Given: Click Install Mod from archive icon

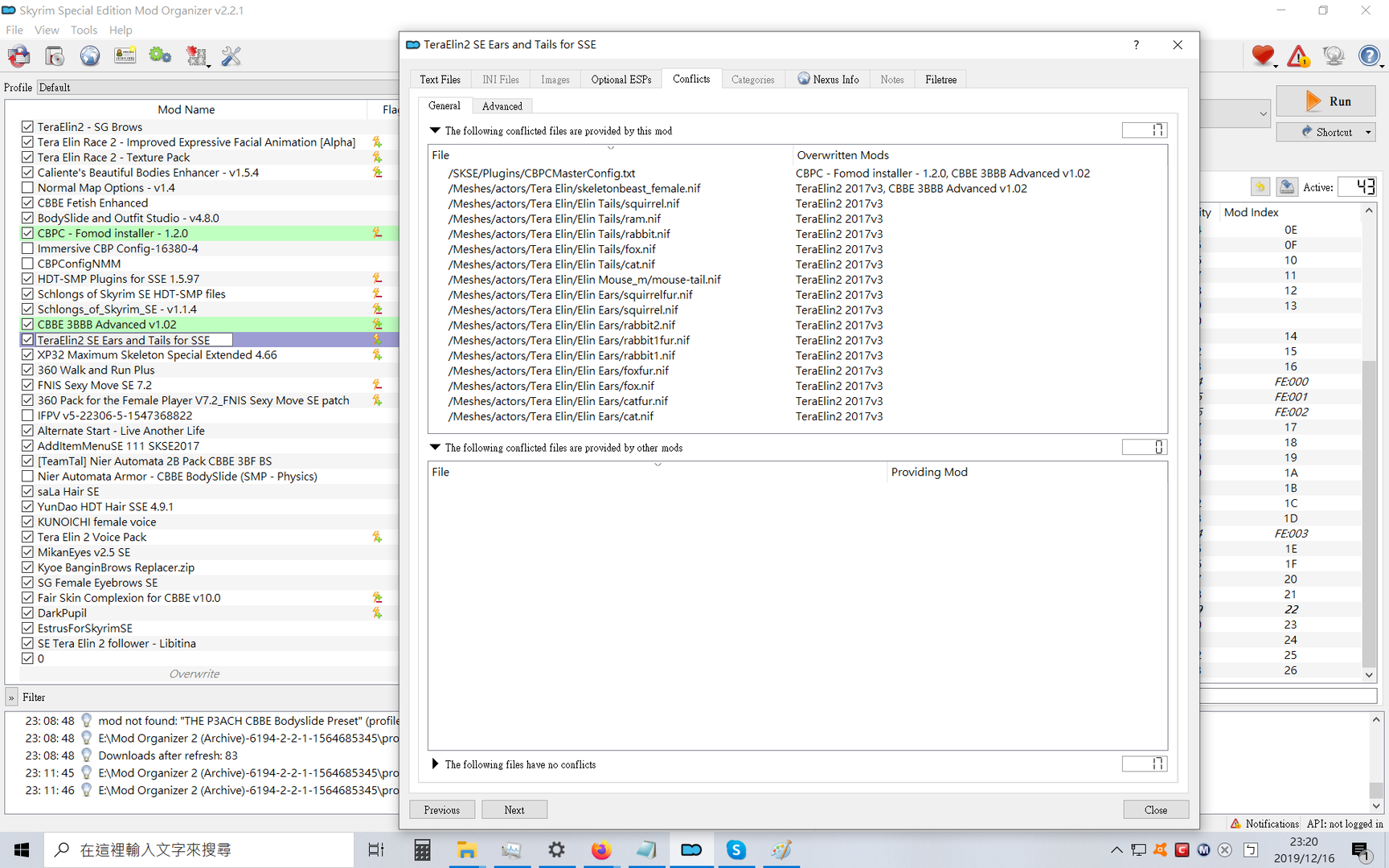Looking at the screenshot, I should (55, 56).
